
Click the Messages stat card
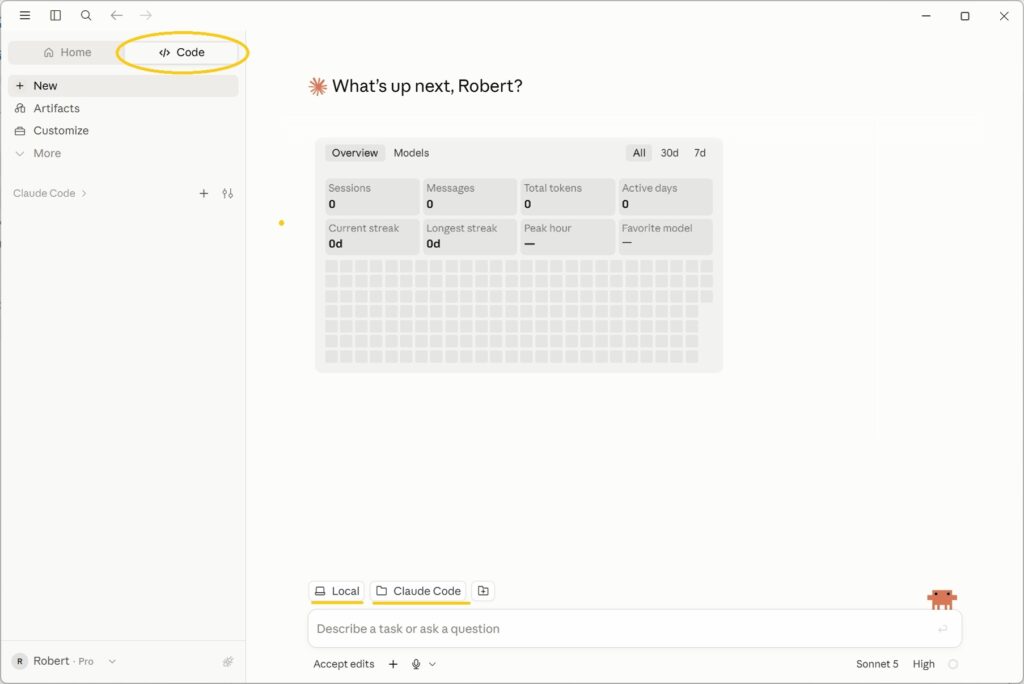click(x=470, y=196)
